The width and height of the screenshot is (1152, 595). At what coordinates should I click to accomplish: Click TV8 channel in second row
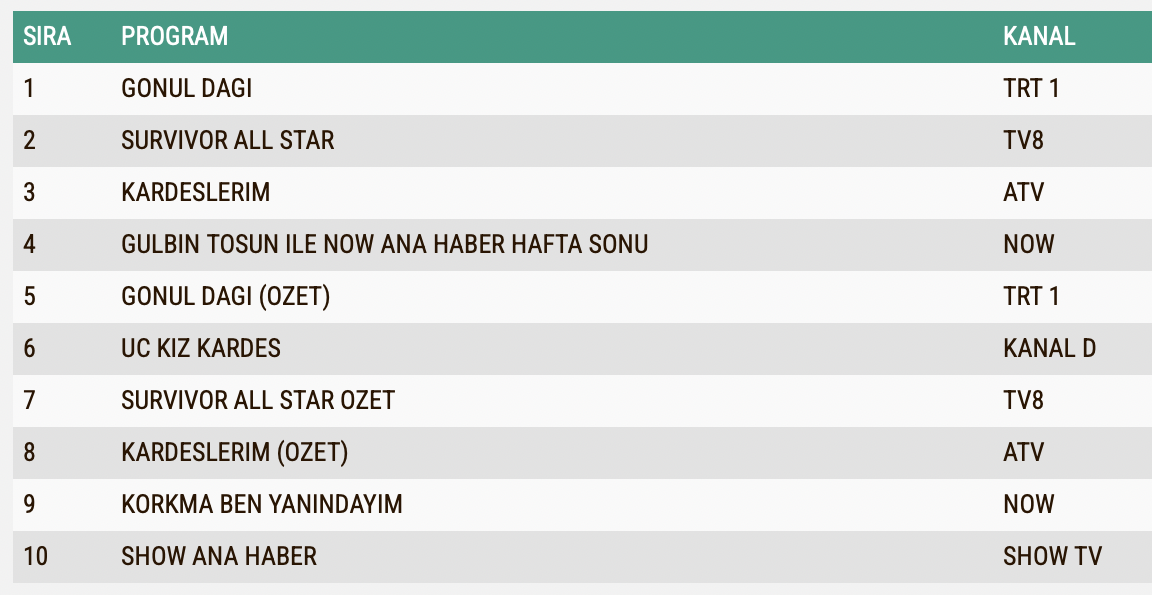point(1023,140)
